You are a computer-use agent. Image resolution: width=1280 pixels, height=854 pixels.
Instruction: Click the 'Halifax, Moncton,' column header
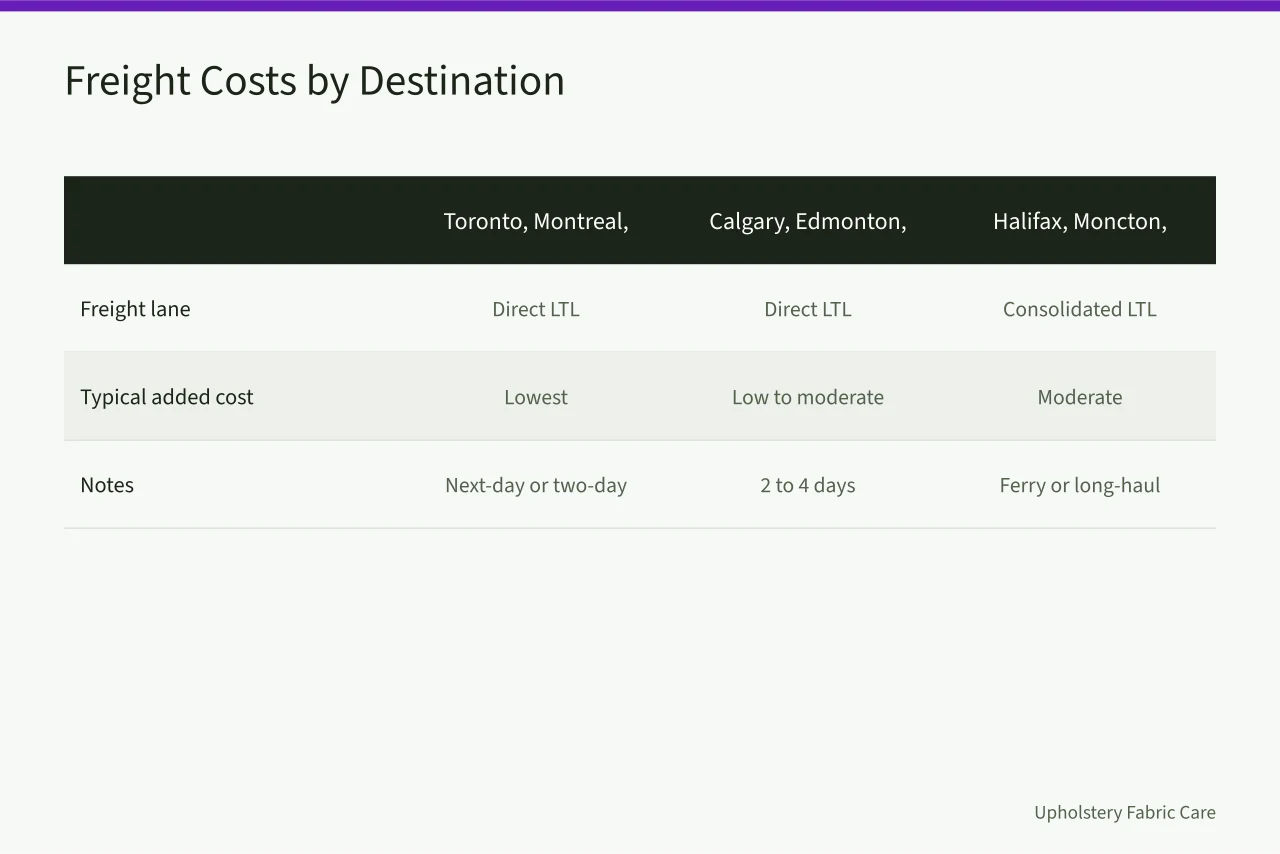(1080, 221)
